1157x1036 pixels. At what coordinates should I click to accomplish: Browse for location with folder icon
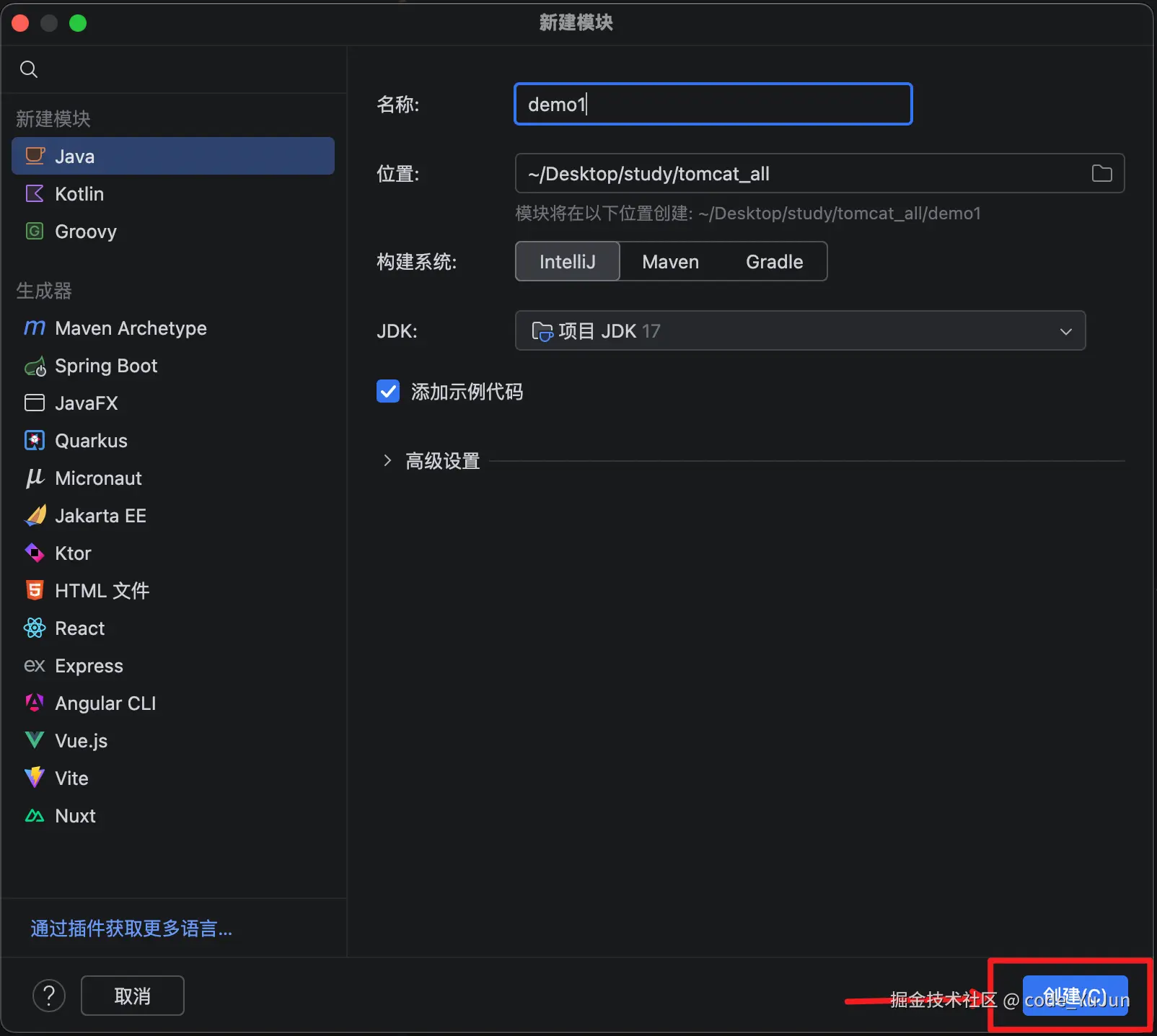click(x=1101, y=173)
